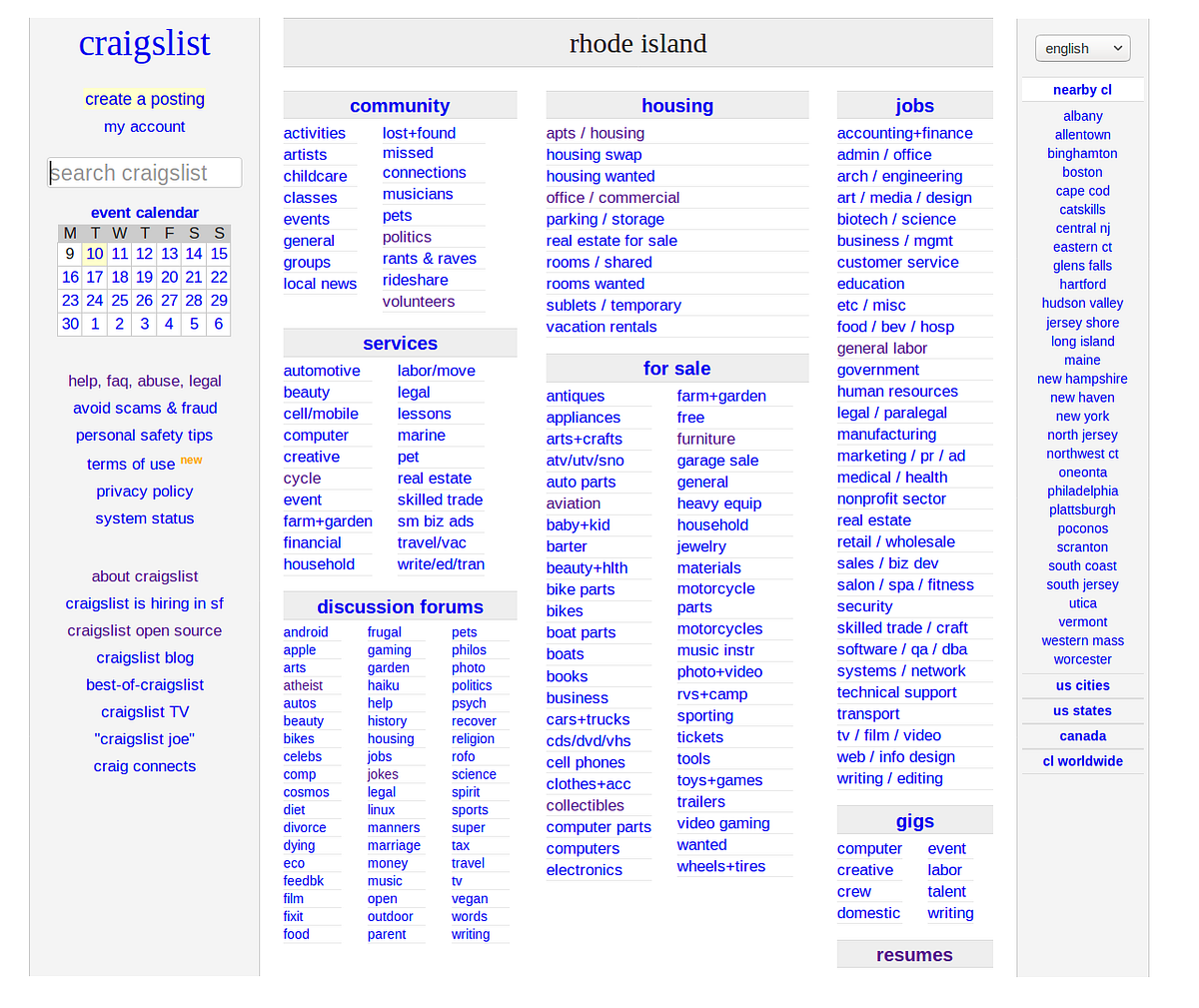Open the abuse link
Viewport: 1199px width, 1008px height.
(x=159, y=381)
